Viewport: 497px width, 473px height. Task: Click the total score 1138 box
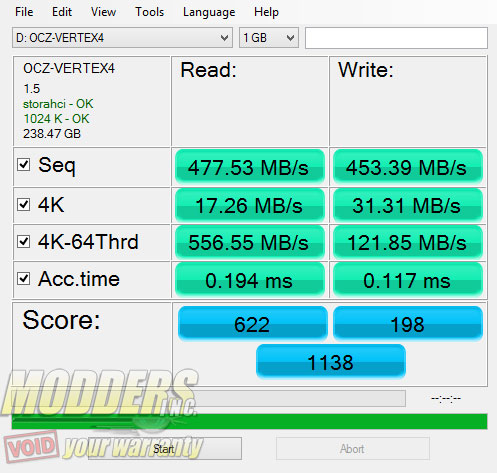point(331,362)
